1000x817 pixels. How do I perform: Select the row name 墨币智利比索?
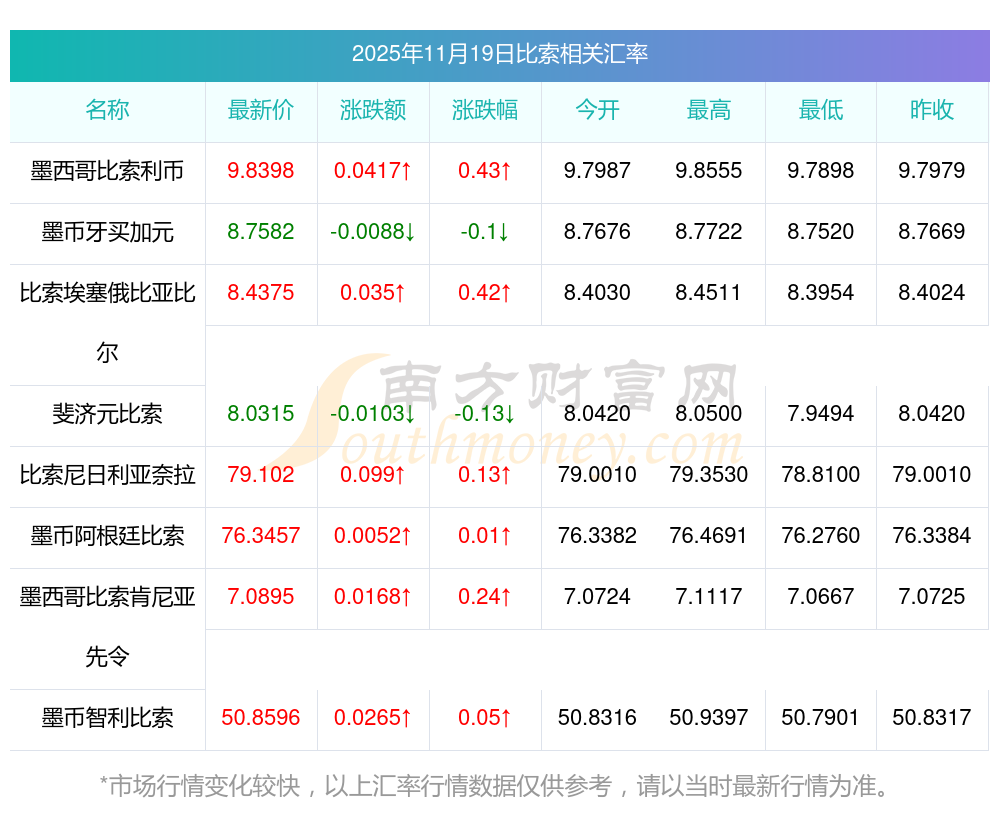tap(107, 718)
